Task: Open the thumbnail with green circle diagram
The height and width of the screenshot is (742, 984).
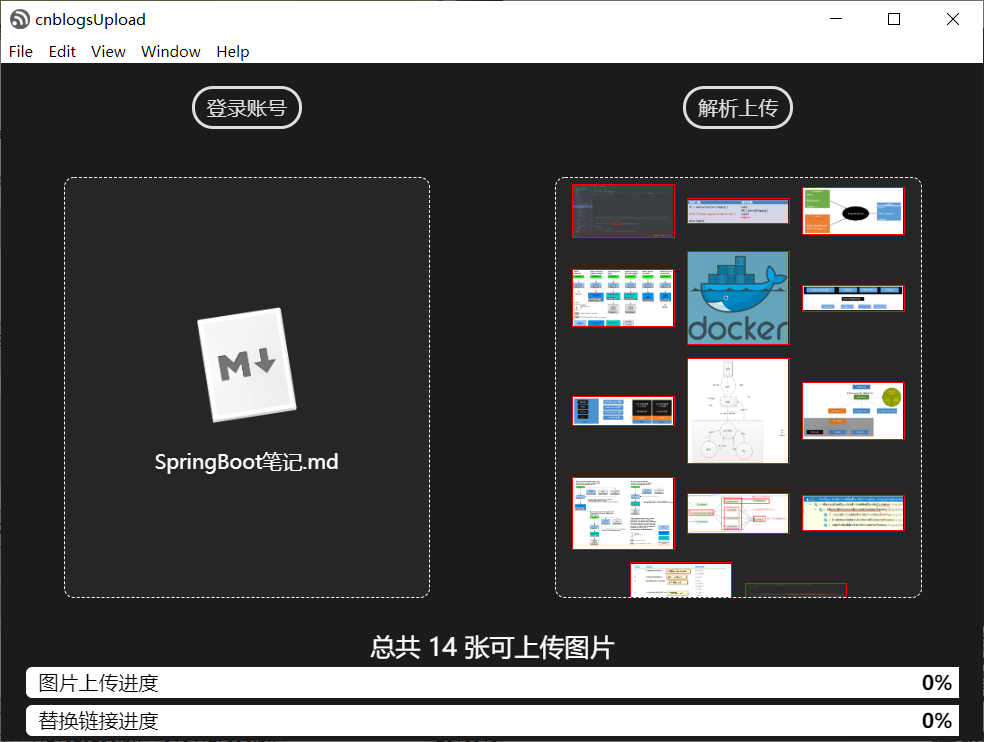Action: coord(853,411)
